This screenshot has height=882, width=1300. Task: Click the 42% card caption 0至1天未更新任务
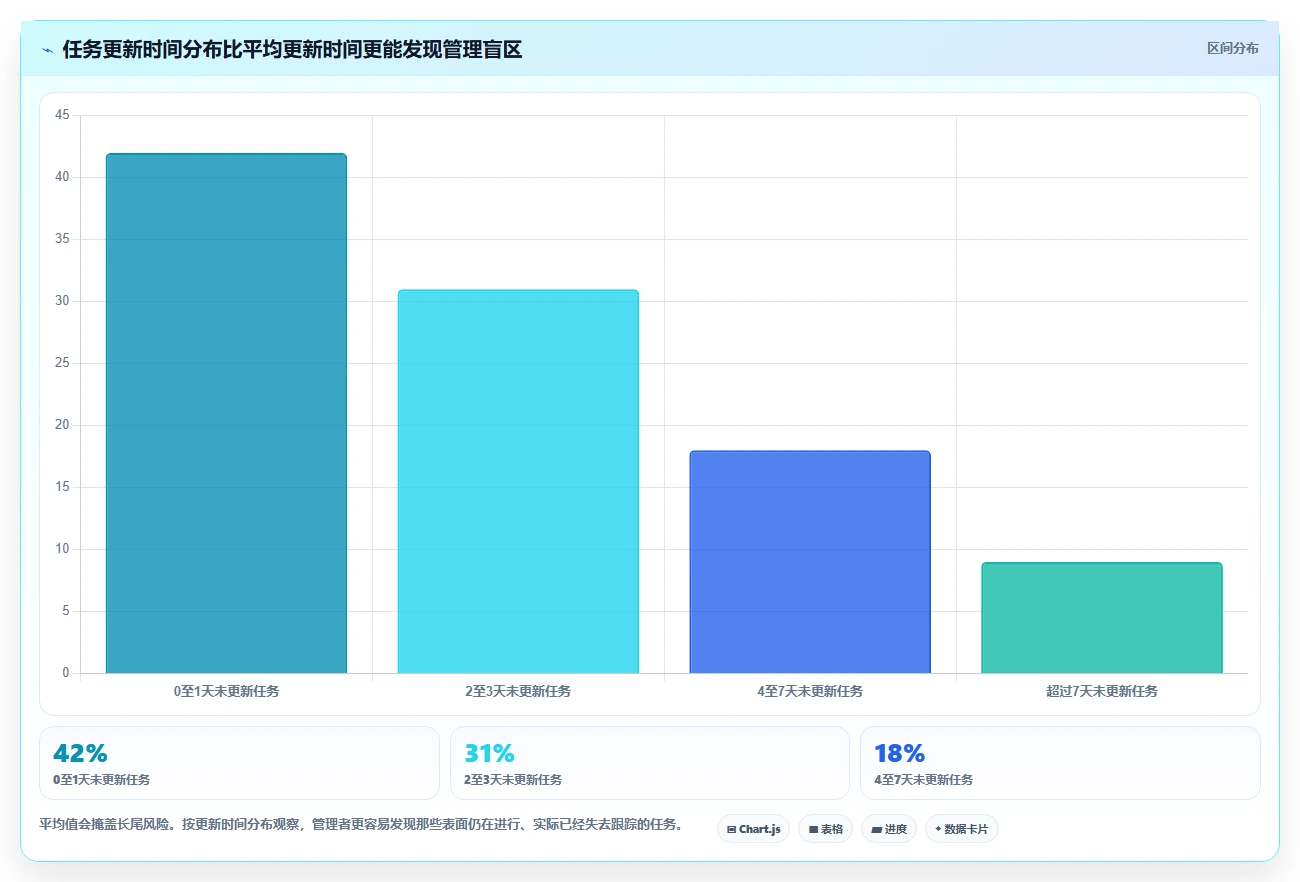pos(101,780)
